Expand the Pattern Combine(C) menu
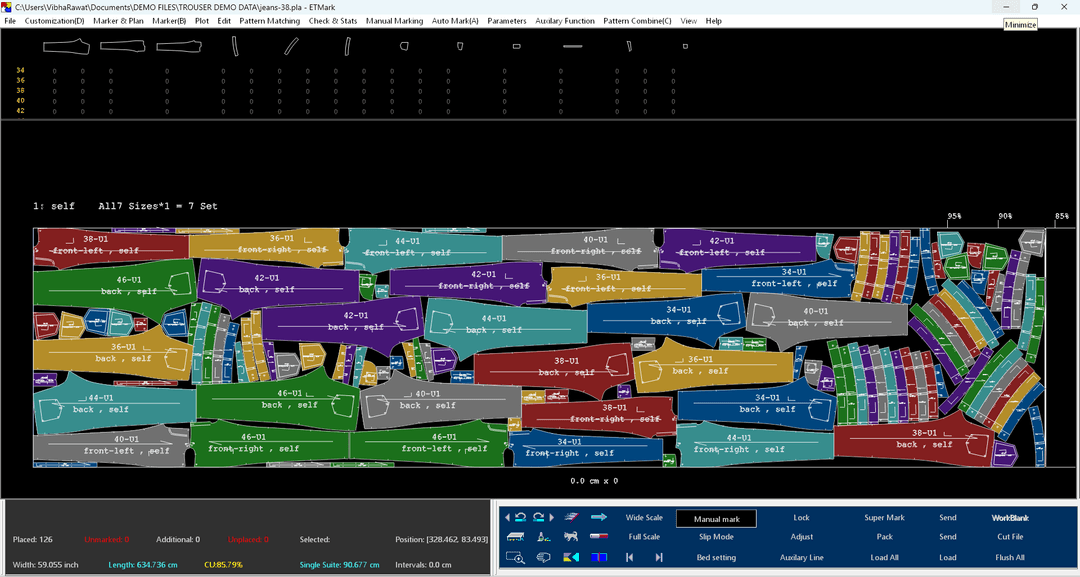 click(x=637, y=21)
